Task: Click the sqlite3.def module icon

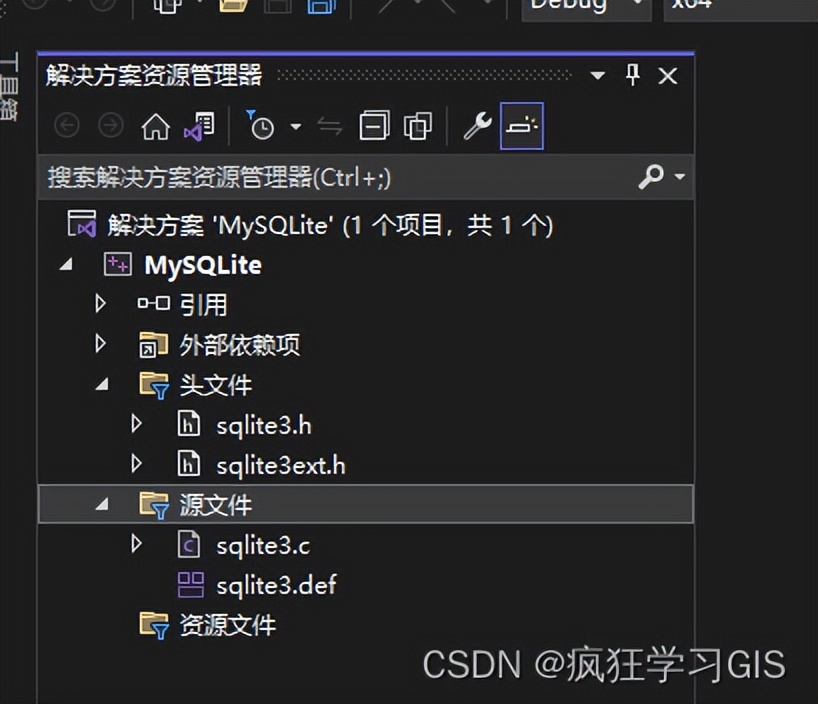Action: coord(191,584)
